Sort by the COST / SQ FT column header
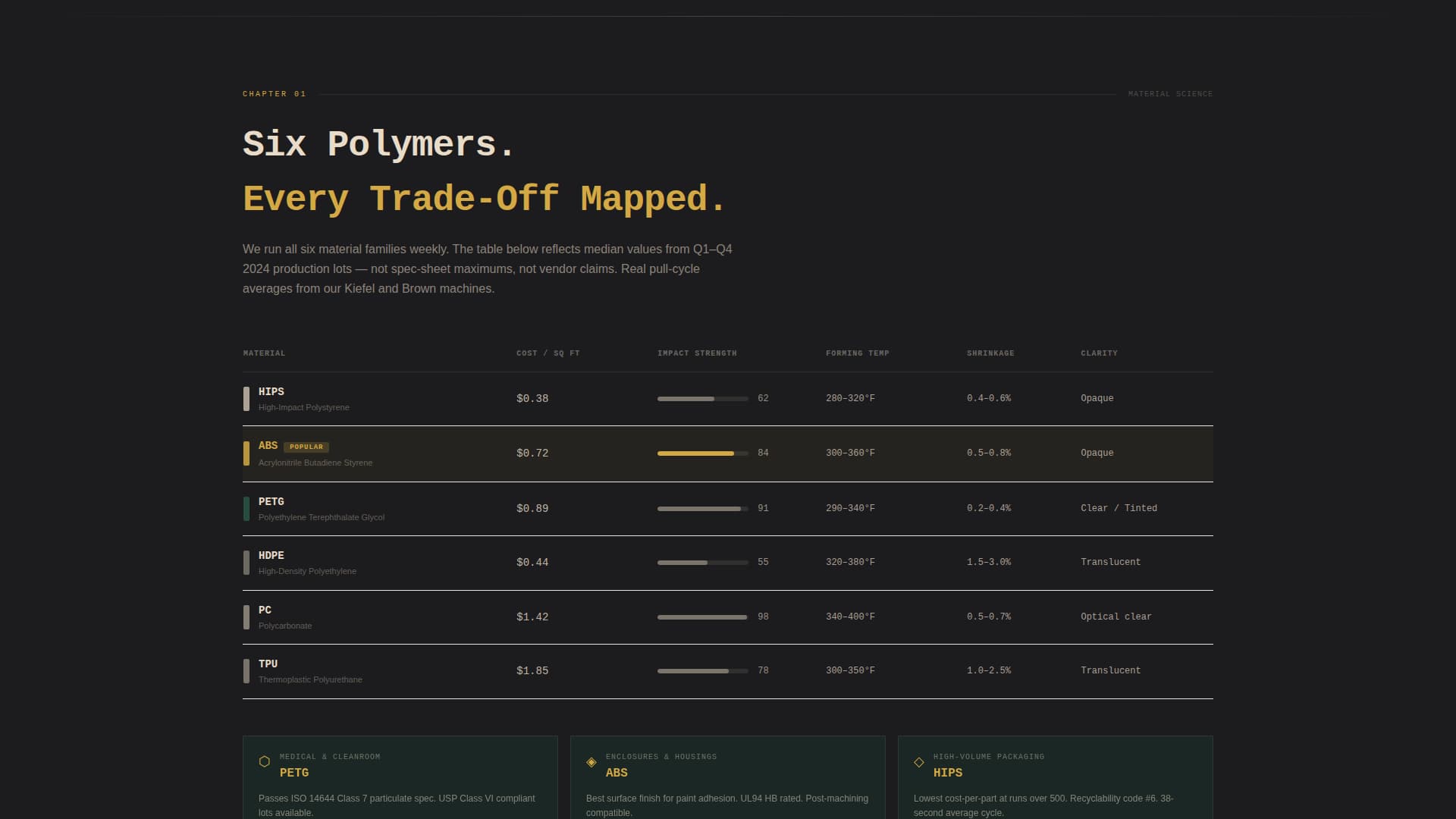This screenshot has width=1456, height=819. point(548,353)
